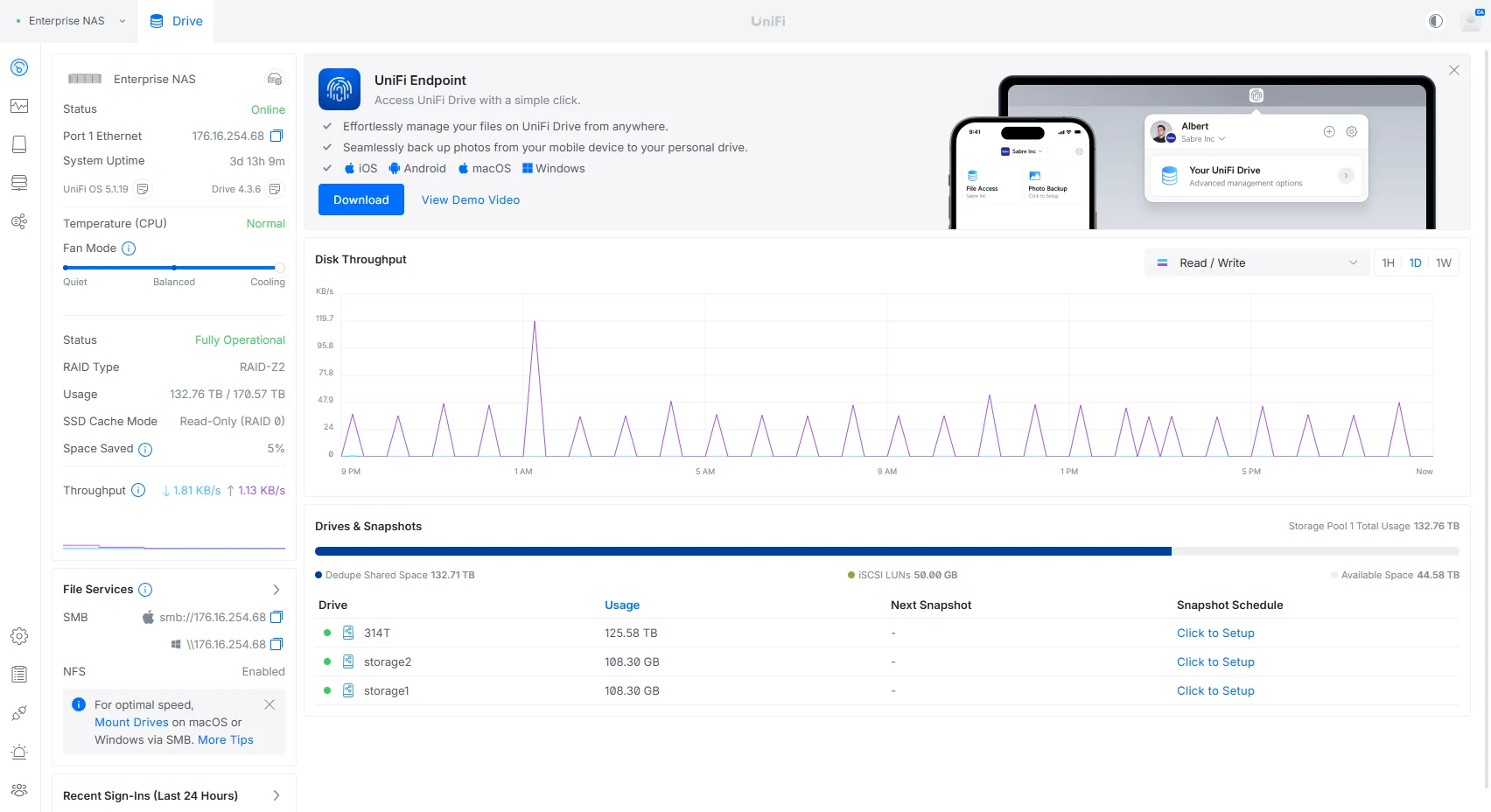Click Setup link for storage1 snapshot schedule
The height and width of the screenshot is (812, 1491).
coord(1215,690)
